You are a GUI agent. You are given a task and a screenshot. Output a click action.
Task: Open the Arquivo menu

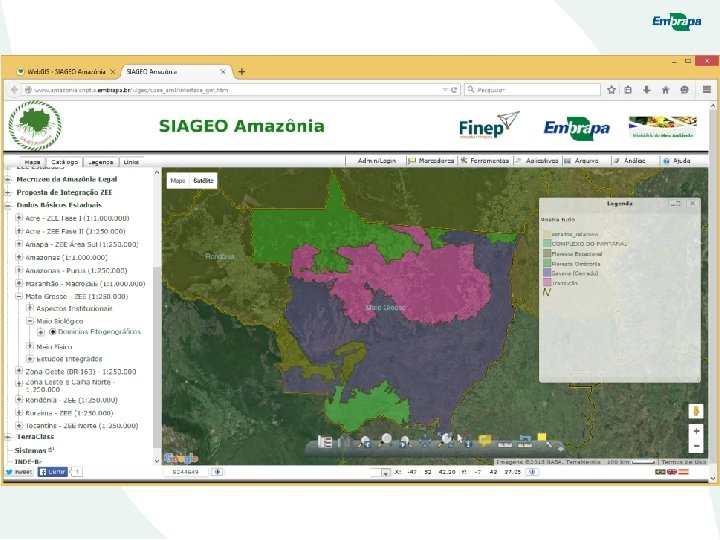[581, 161]
